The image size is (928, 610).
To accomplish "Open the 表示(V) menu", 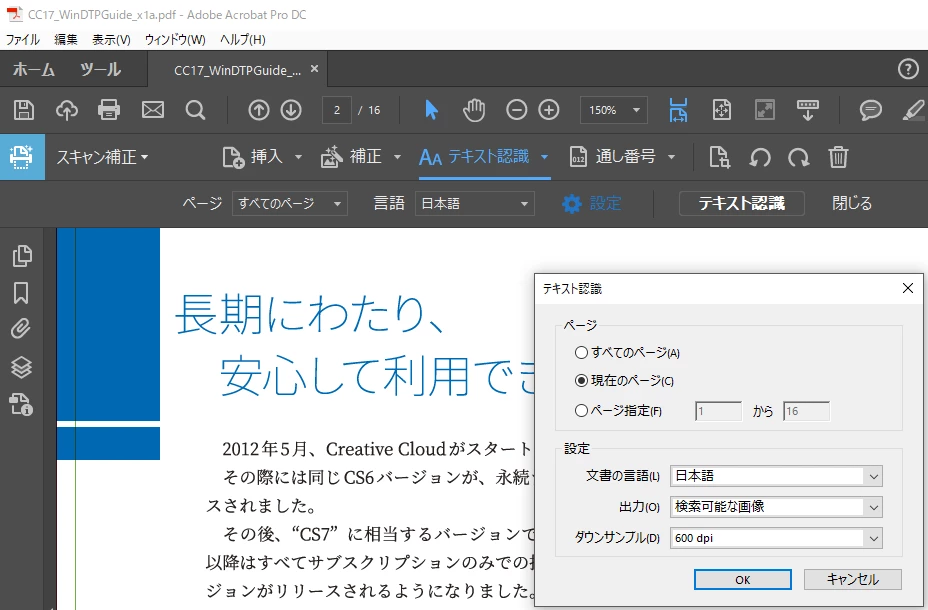I will [111, 40].
